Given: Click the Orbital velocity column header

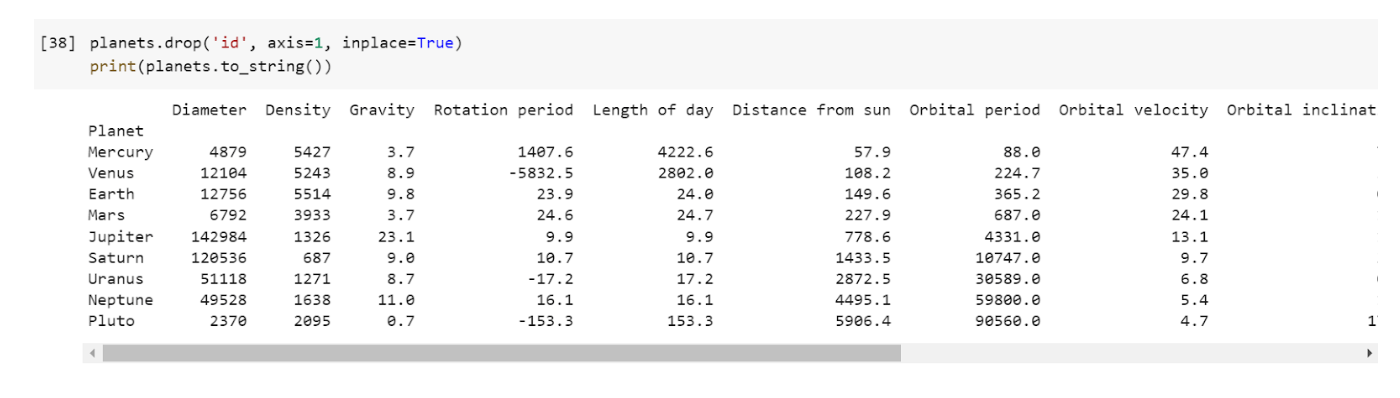Looking at the screenshot, I should [1133, 110].
